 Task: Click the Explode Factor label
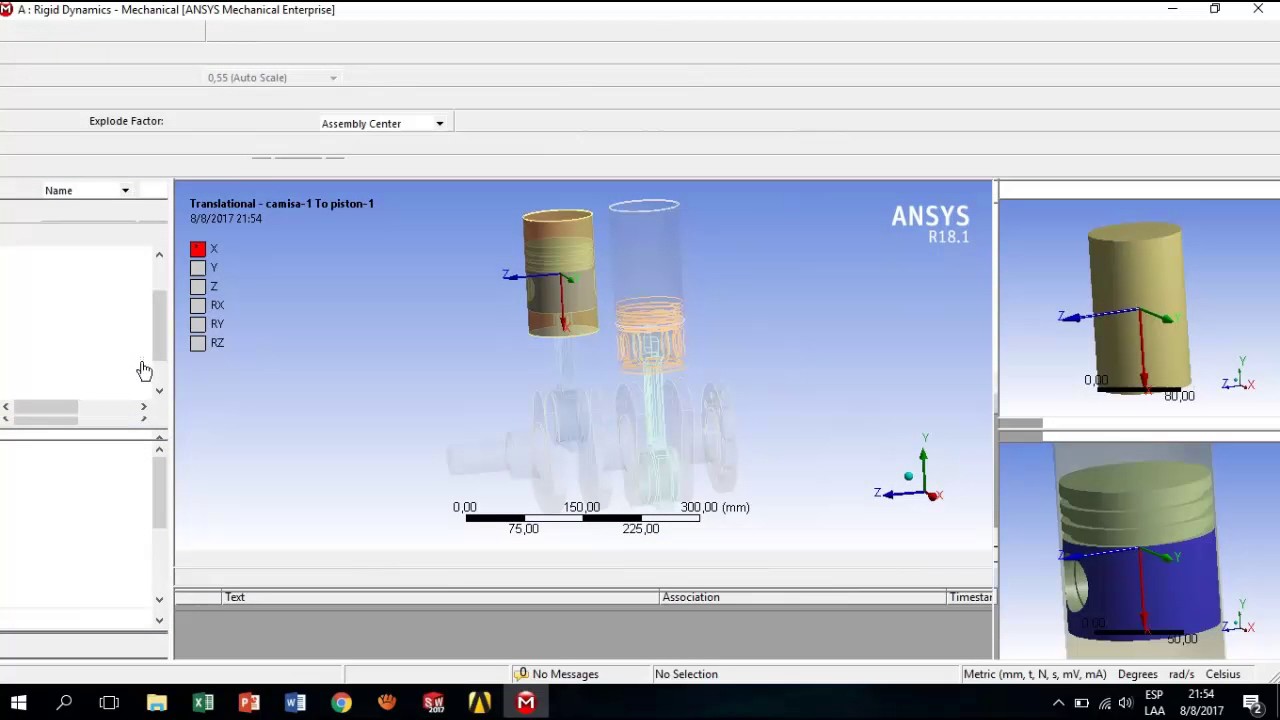pos(126,121)
